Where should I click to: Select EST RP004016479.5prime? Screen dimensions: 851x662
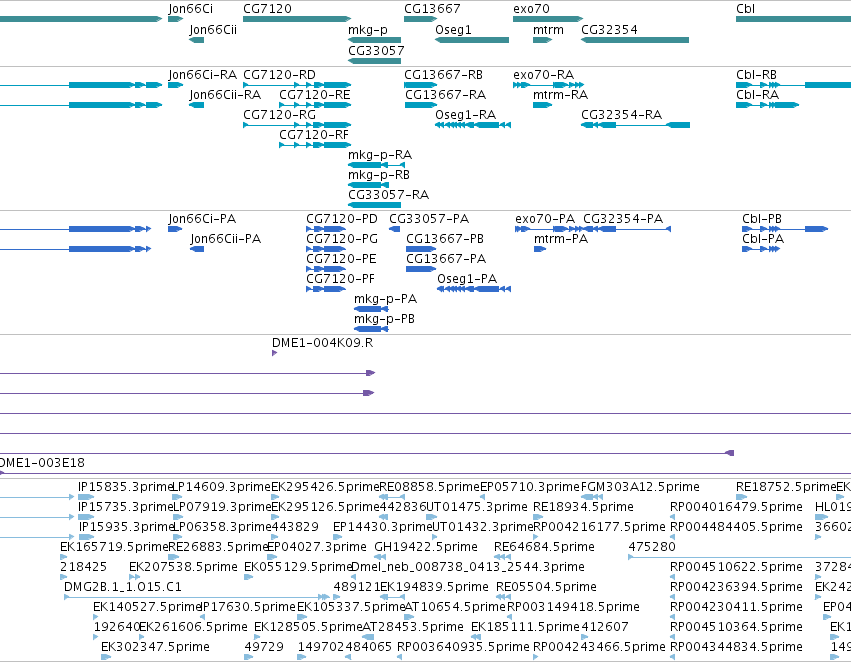pyautogui.click(x=736, y=507)
